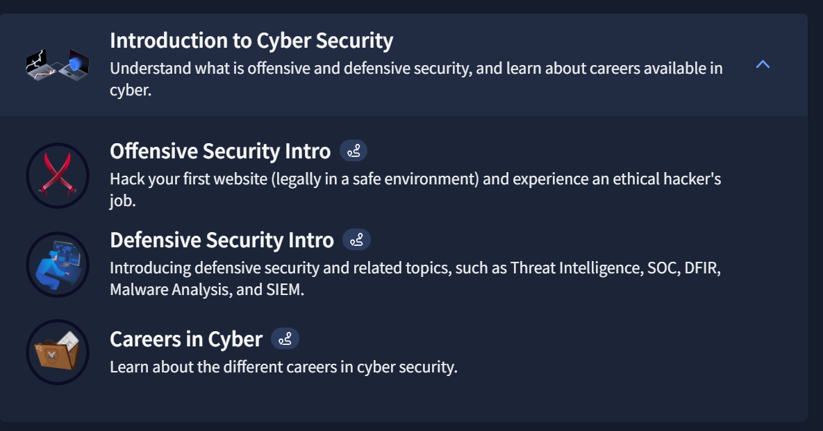Toggle the Introduction to Cyber Security header title
Image resolution: width=823 pixels, height=431 pixels.
tap(251, 41)
